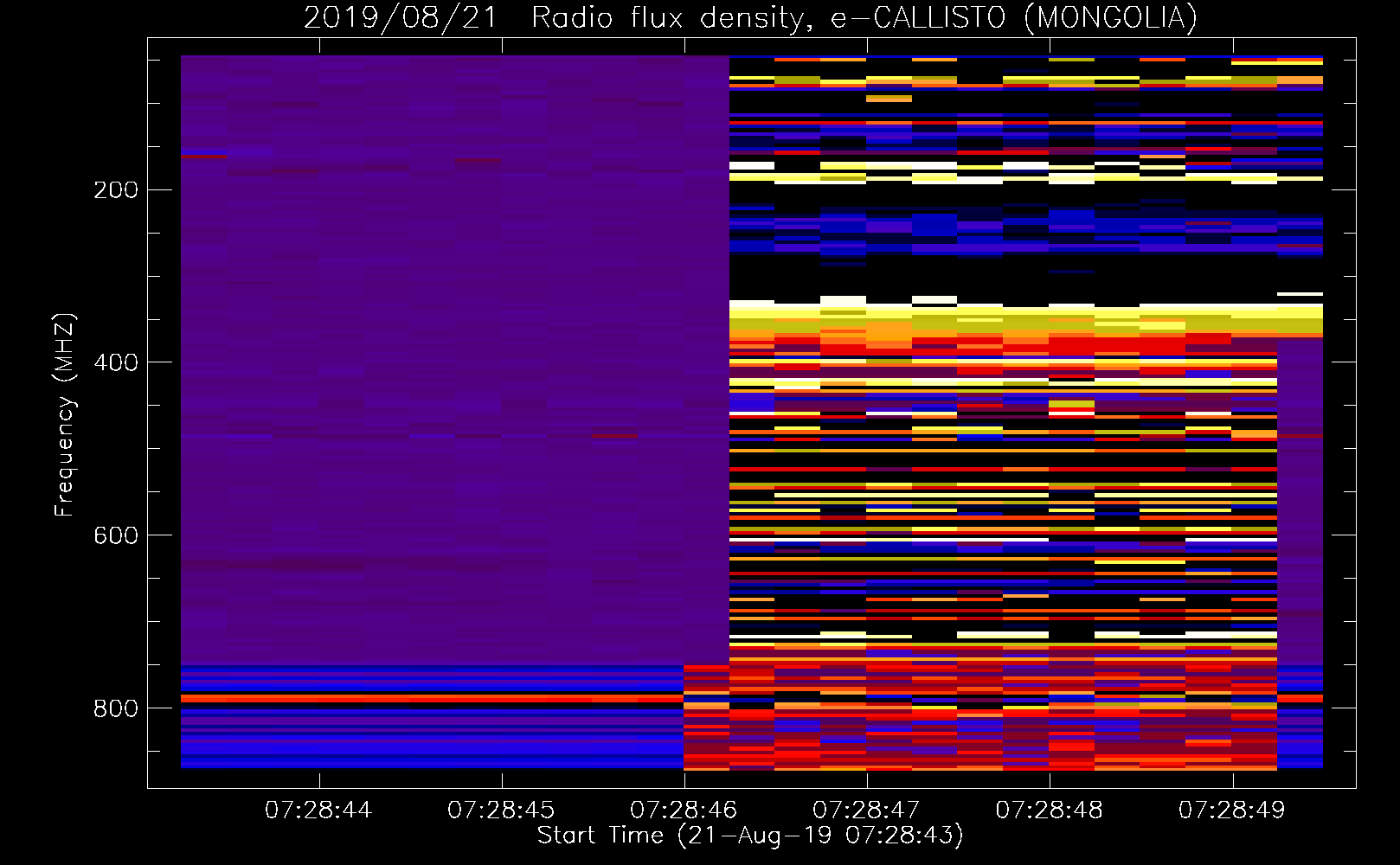
Task: Click the 07:28:46 time tick label
Action: tap(684, 811)
